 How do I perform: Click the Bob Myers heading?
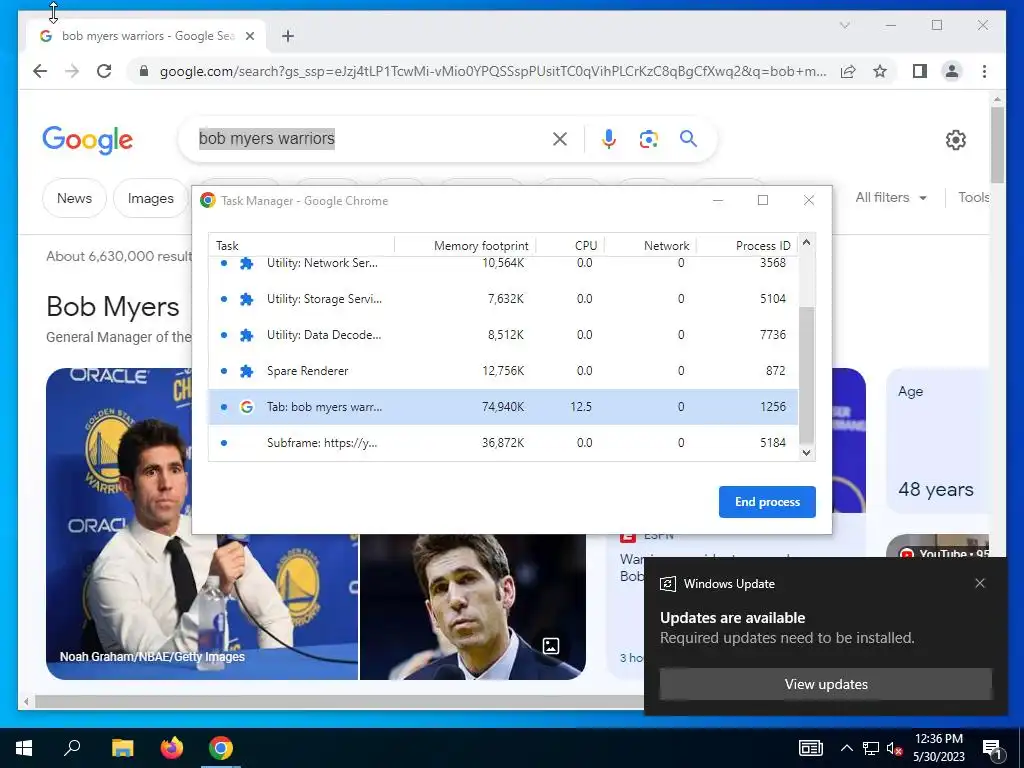click(113, 306)
